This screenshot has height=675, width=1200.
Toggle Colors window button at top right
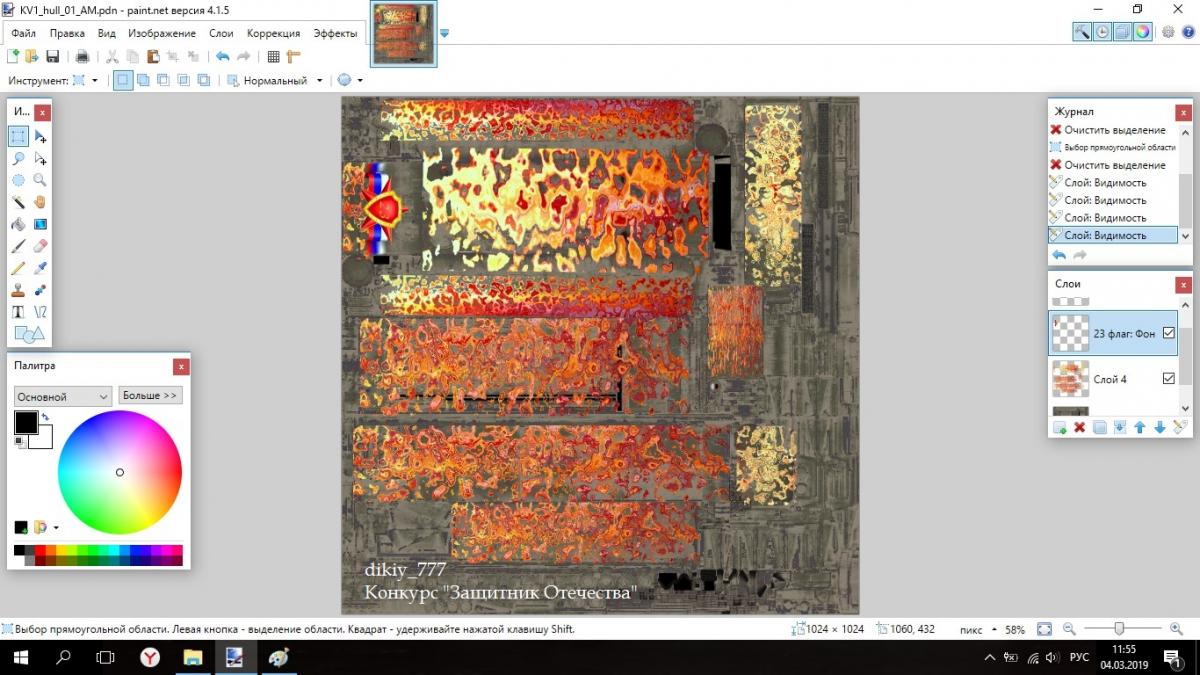(1142, 32)
